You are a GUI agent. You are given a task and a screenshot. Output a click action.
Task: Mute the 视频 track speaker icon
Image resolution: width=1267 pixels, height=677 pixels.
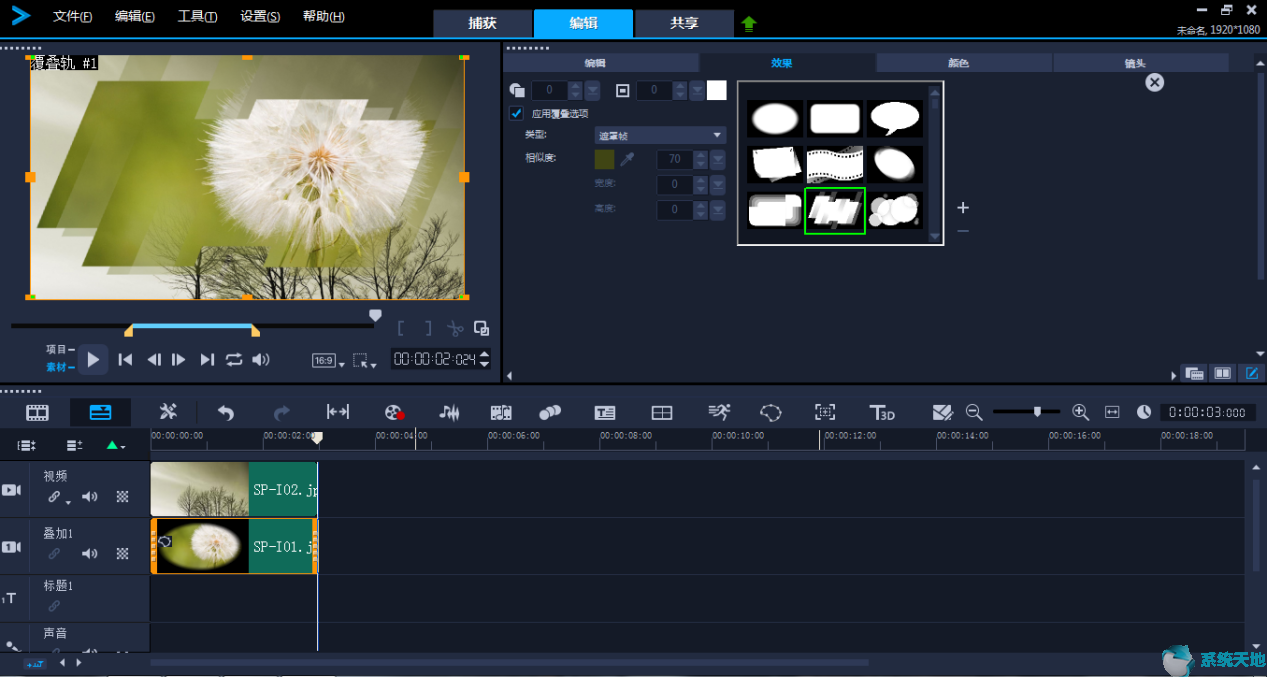(90, 497)
